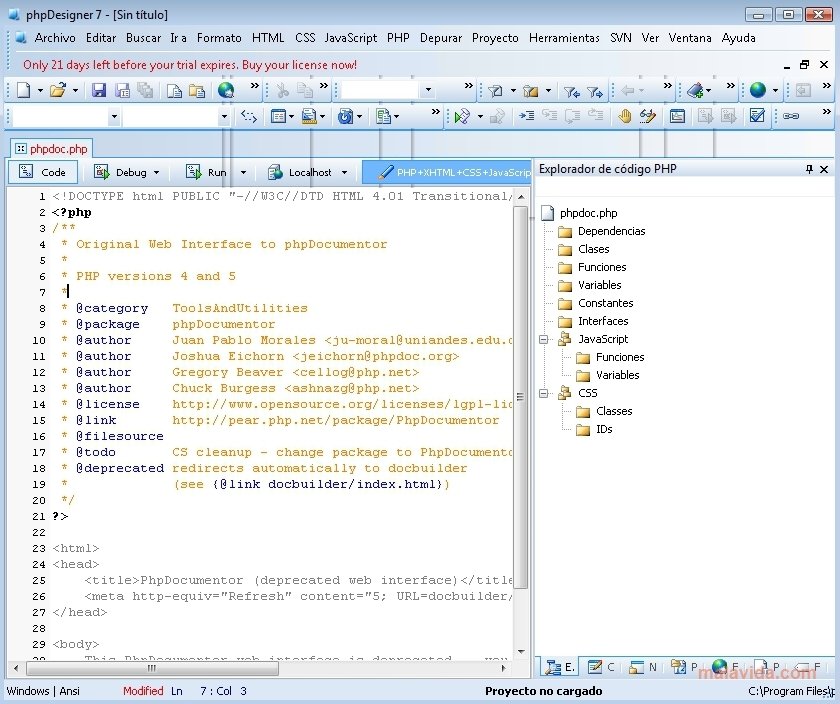
Task: Click the blue checkmark task icon
Action: pyautogui.click(x=757, y=116)
